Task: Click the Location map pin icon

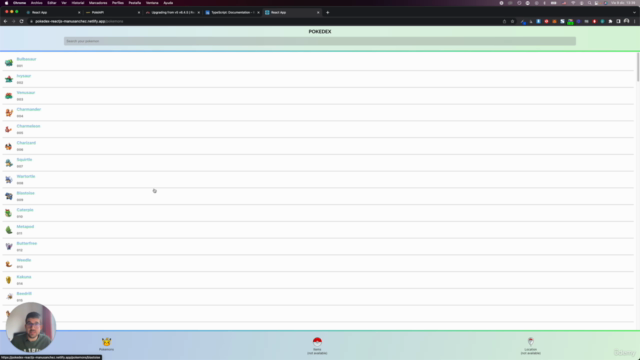Action: tap(531, 341)
